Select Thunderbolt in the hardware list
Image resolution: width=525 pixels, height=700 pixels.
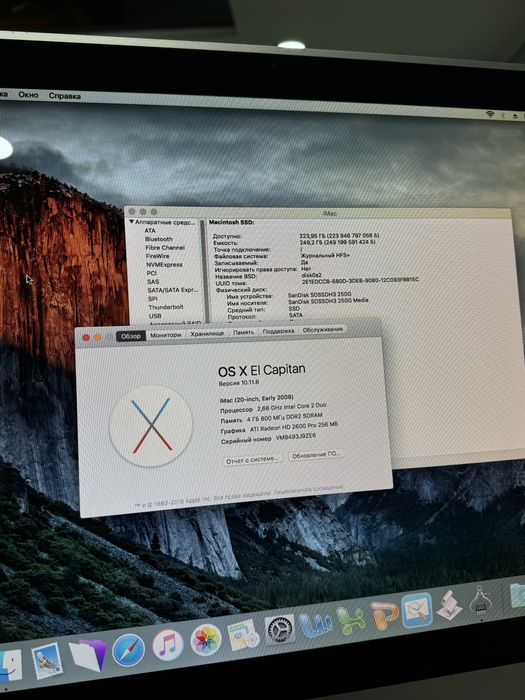point(166,307)
